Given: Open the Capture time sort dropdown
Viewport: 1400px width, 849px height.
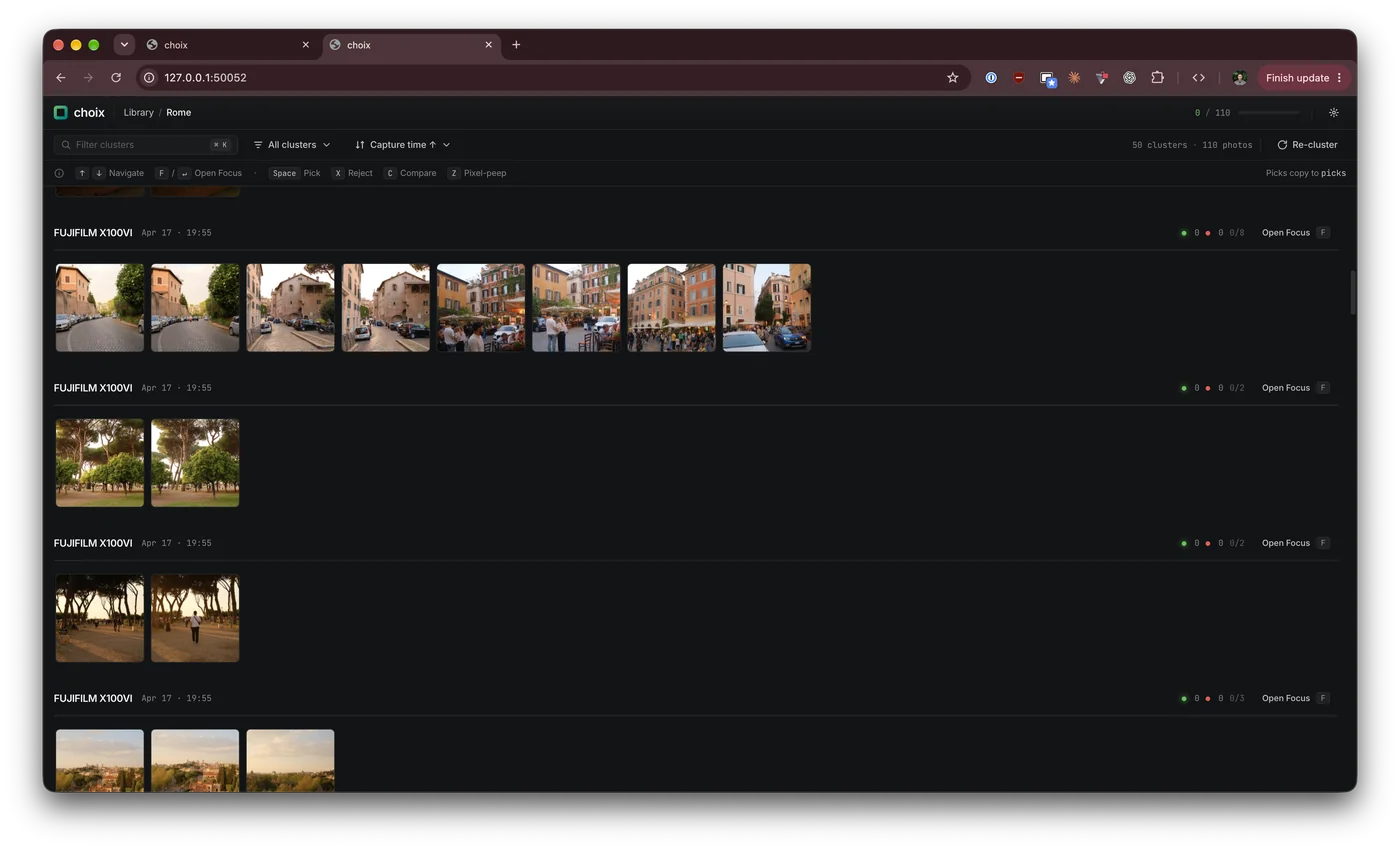Looking at the screenshot, I should (x=402, y=145).
